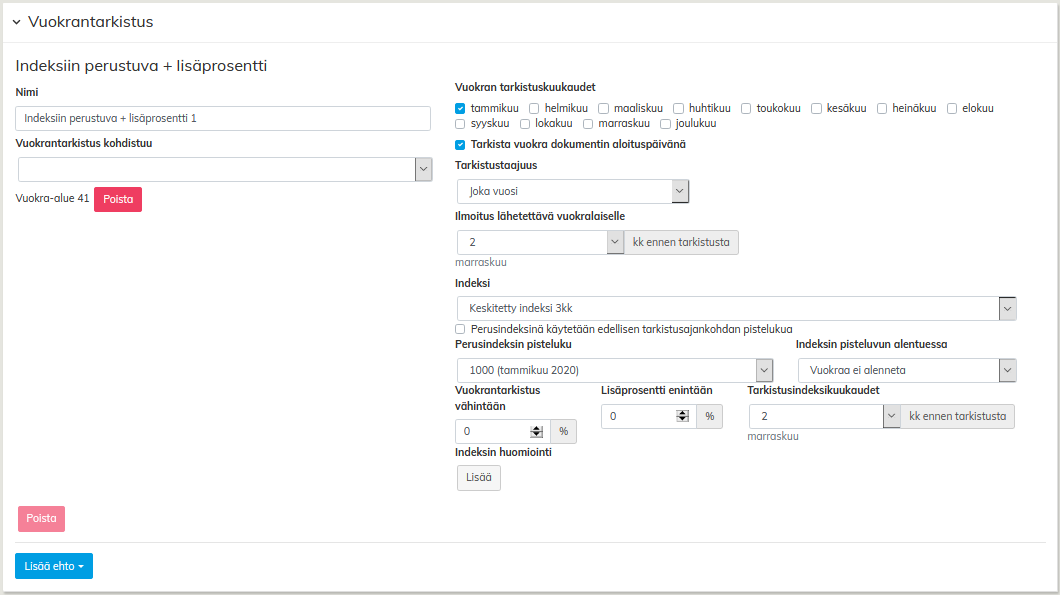Click the Lisää ehto dropdown button
The width and height of the screenshot is (1060, 595).
(x=54, y=566)
